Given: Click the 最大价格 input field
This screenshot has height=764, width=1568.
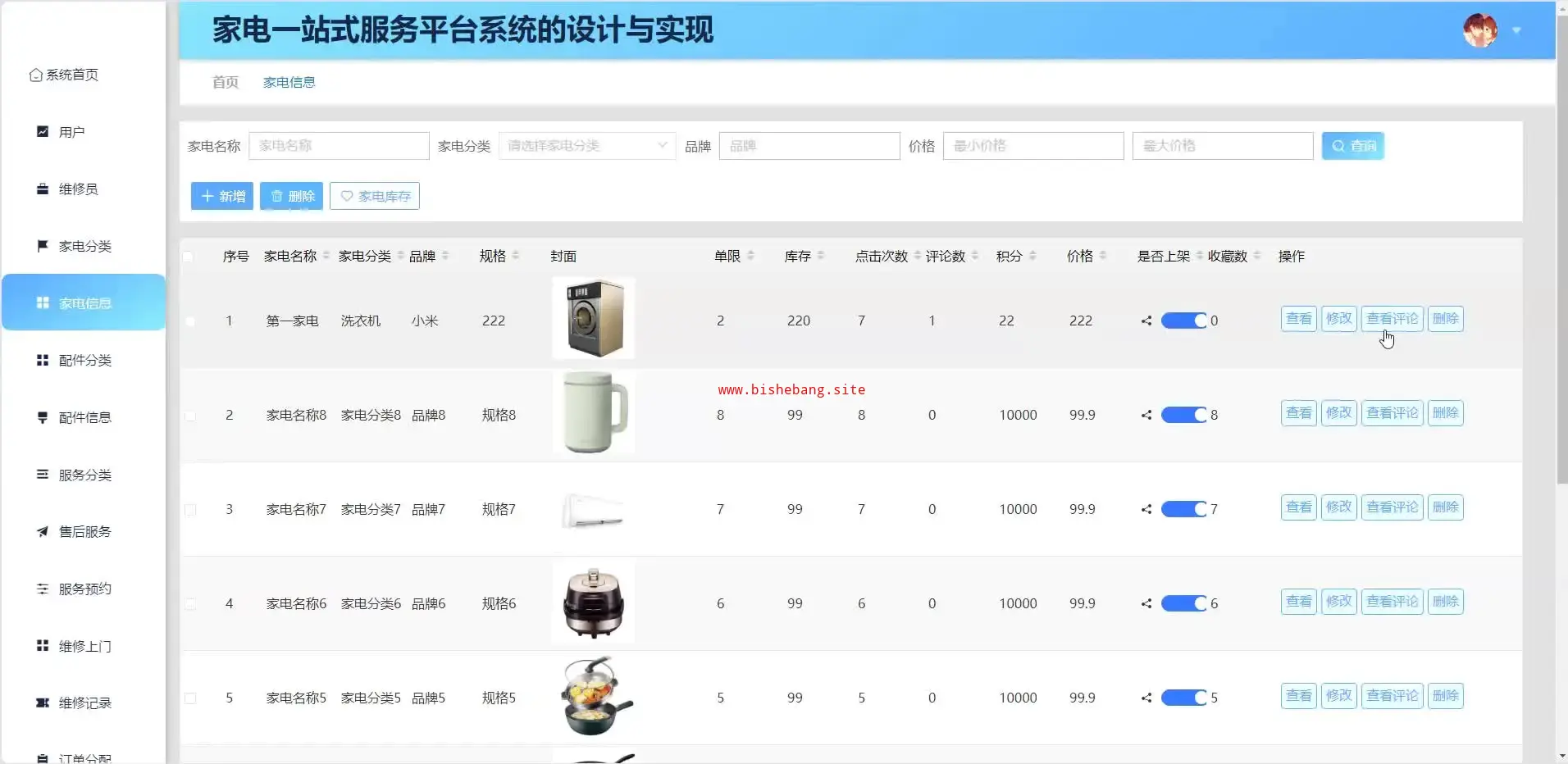Looking at the screenshot, I should coord(1223,146).
